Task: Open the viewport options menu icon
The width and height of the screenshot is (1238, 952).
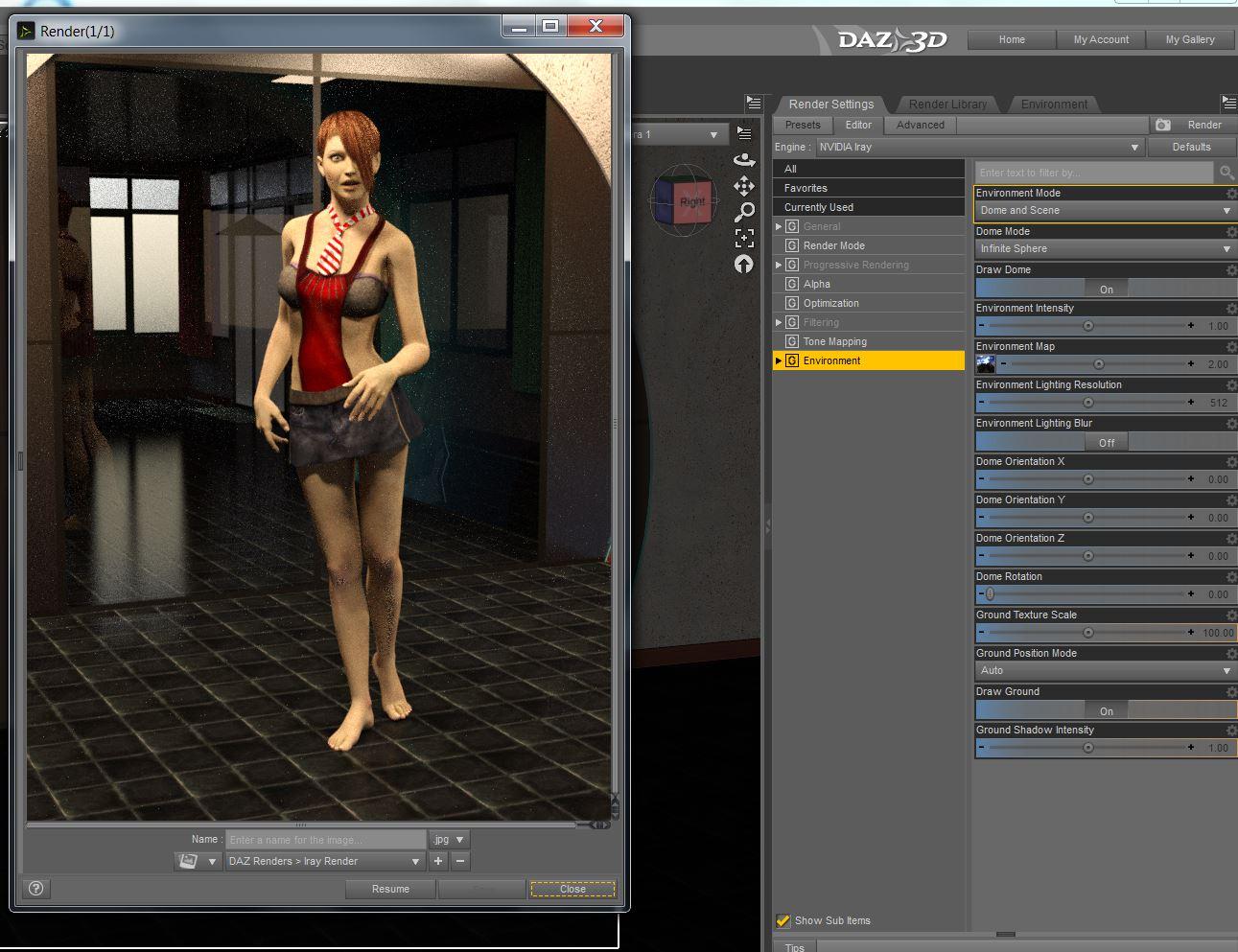Action: (x=744, y=133)
